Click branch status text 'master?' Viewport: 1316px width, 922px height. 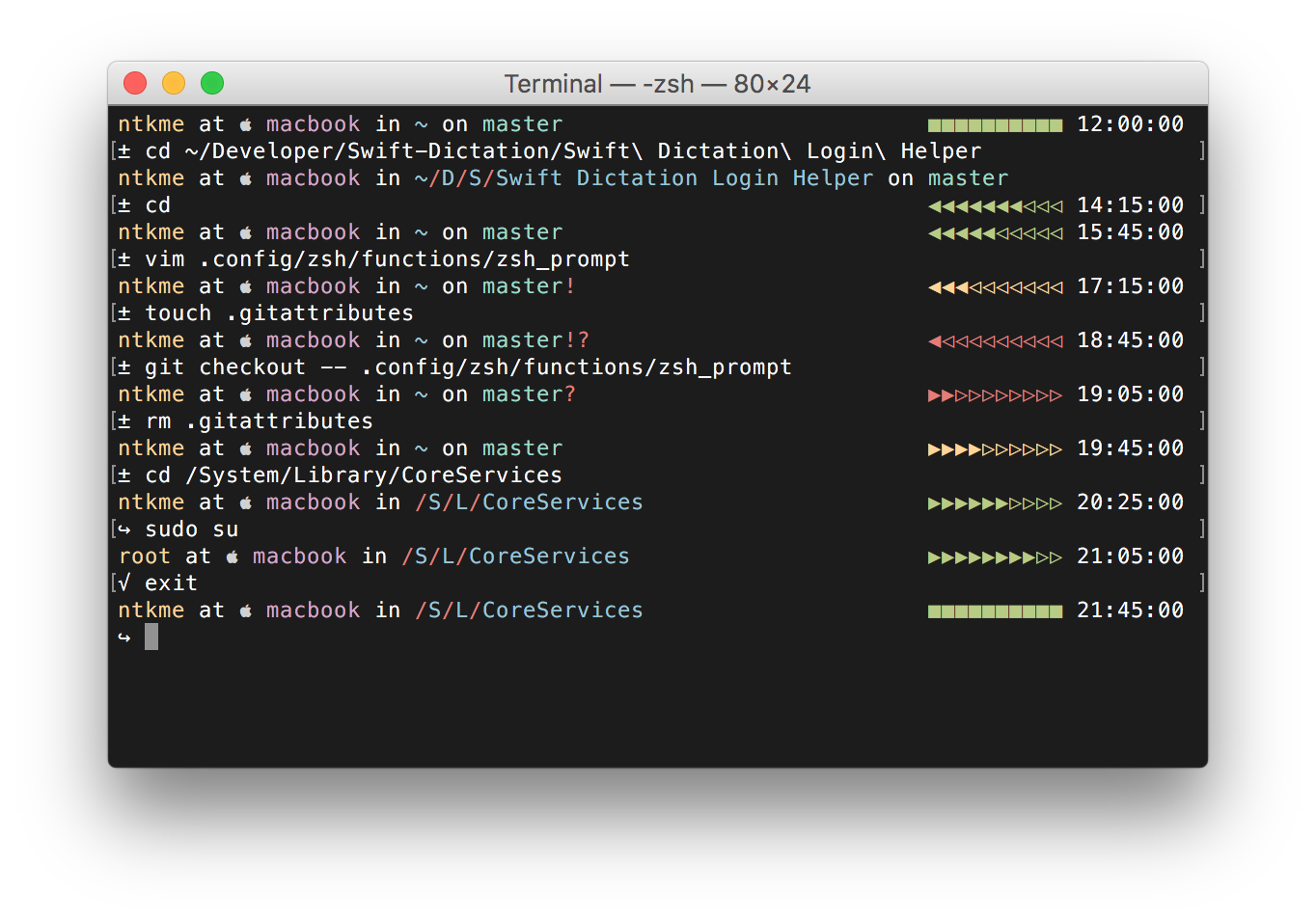(529, 394)
